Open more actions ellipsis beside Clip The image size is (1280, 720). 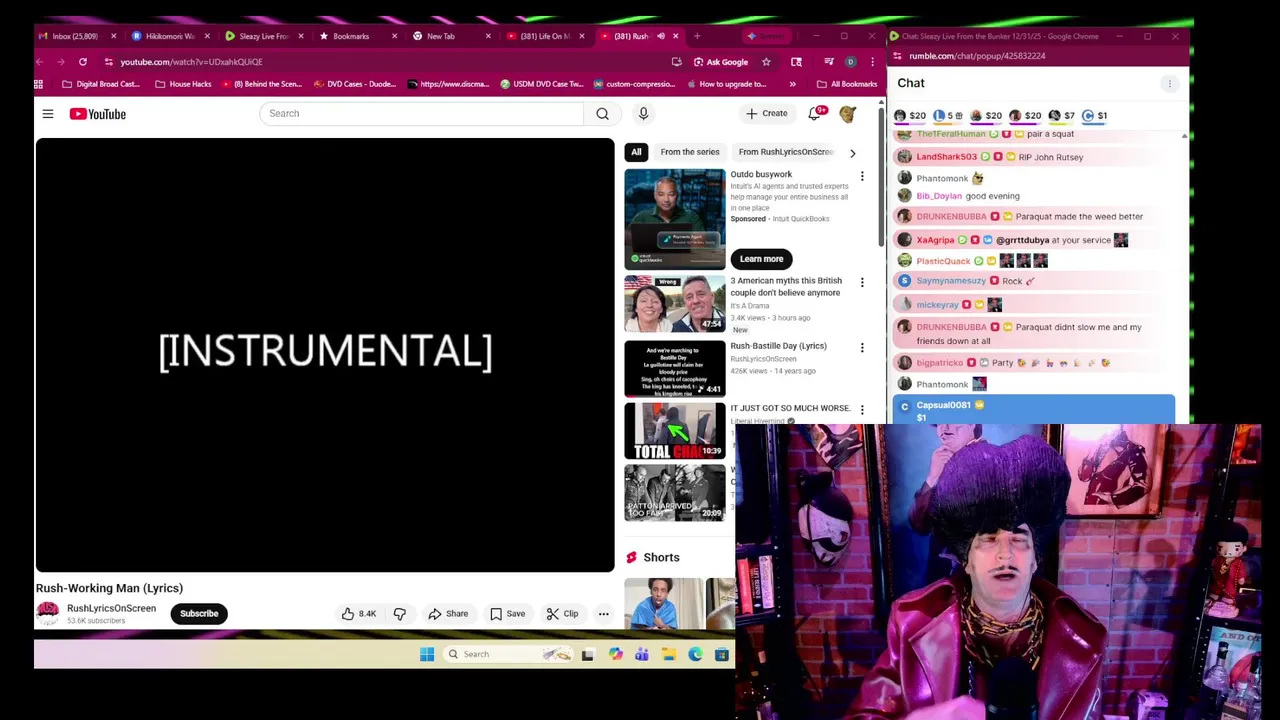pos(603,614)
